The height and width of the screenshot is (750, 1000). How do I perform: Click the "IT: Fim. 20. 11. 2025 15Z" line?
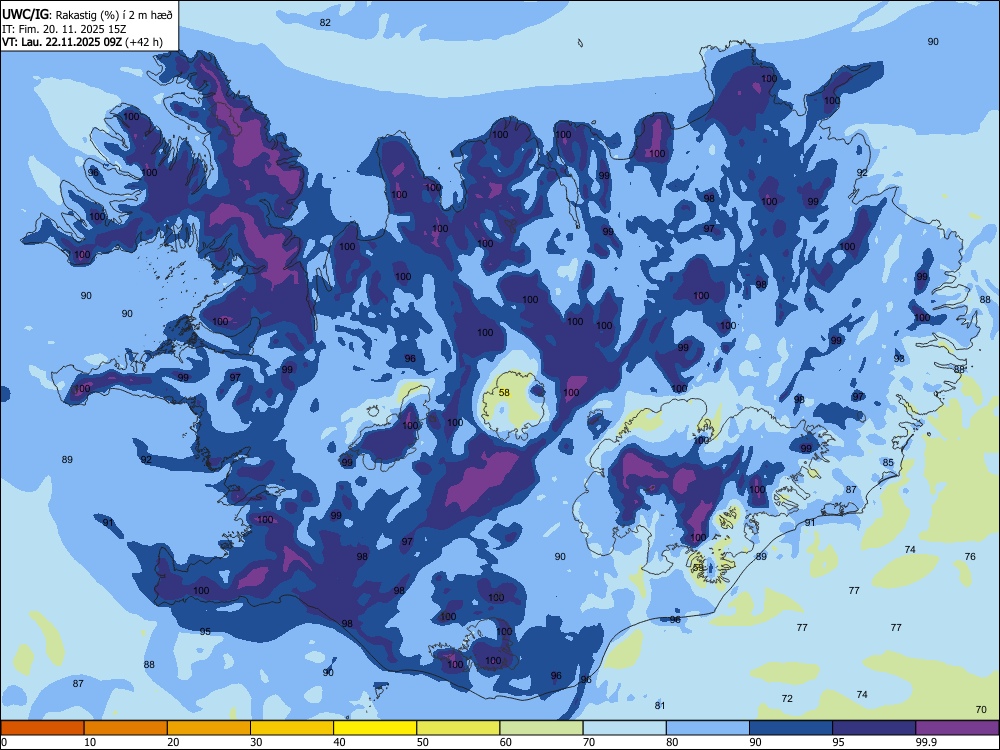[64, 29]
